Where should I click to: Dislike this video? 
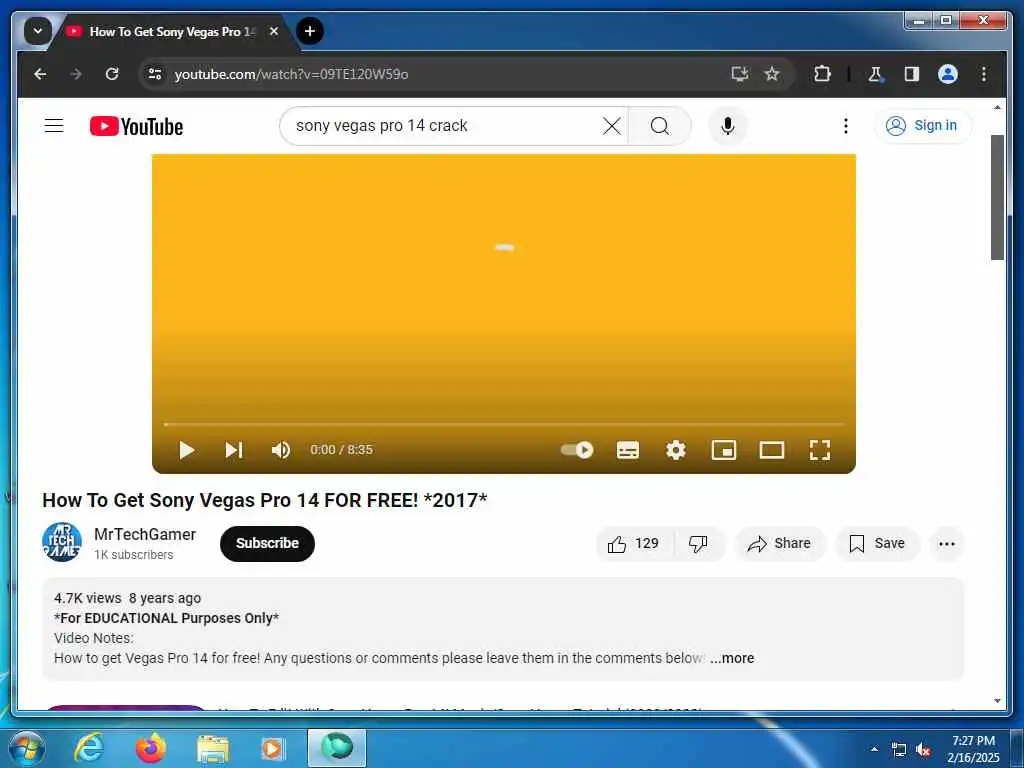click(x=699, y=543)
